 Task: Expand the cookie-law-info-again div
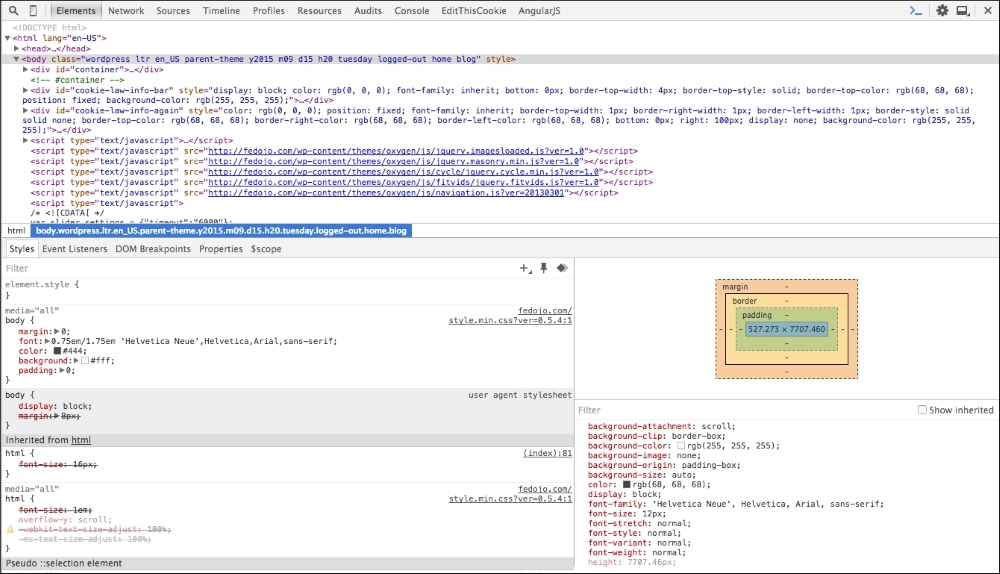[26, 110]
